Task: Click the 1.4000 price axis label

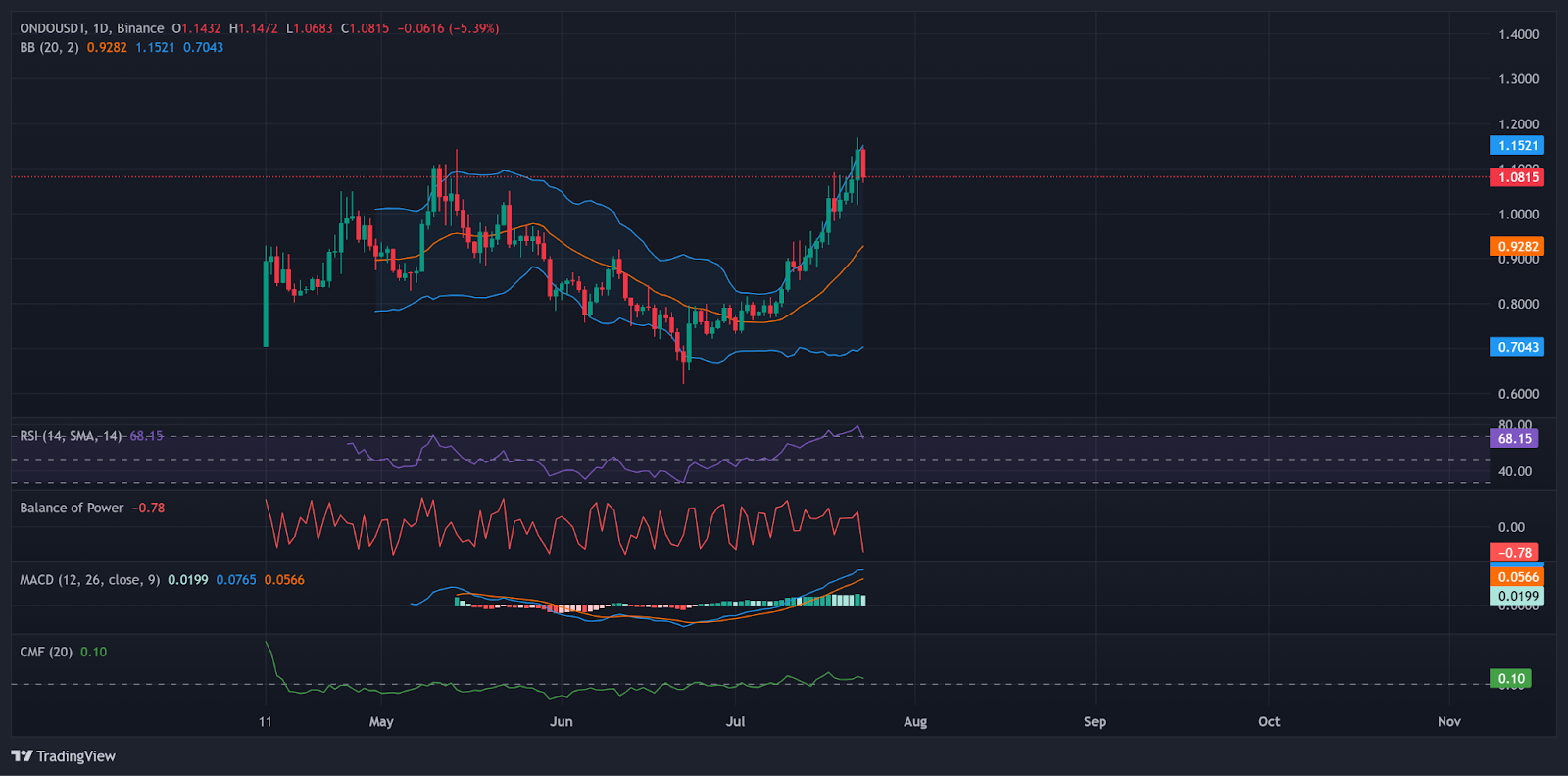Action: [1518, 34]
